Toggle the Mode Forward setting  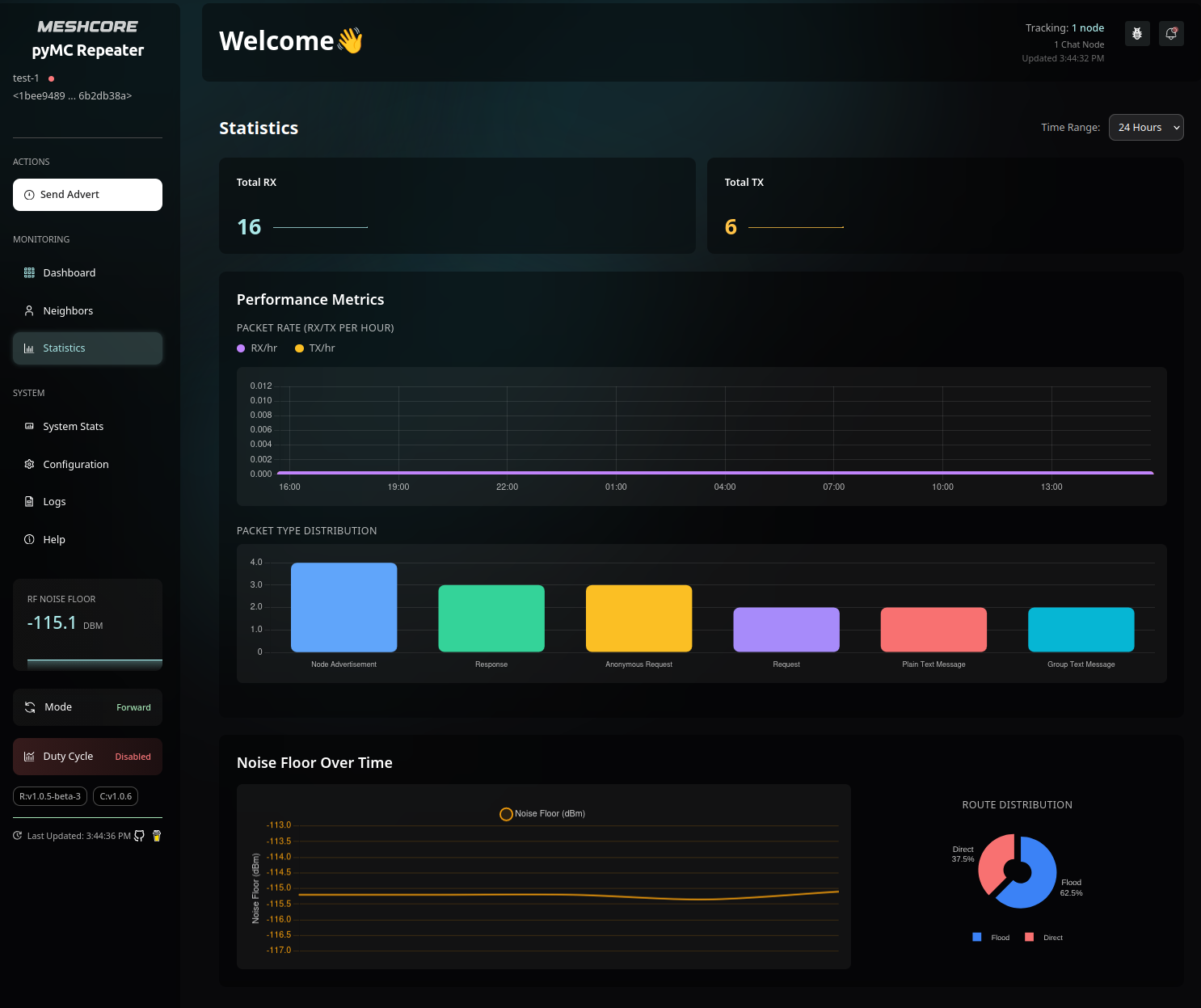87,707
